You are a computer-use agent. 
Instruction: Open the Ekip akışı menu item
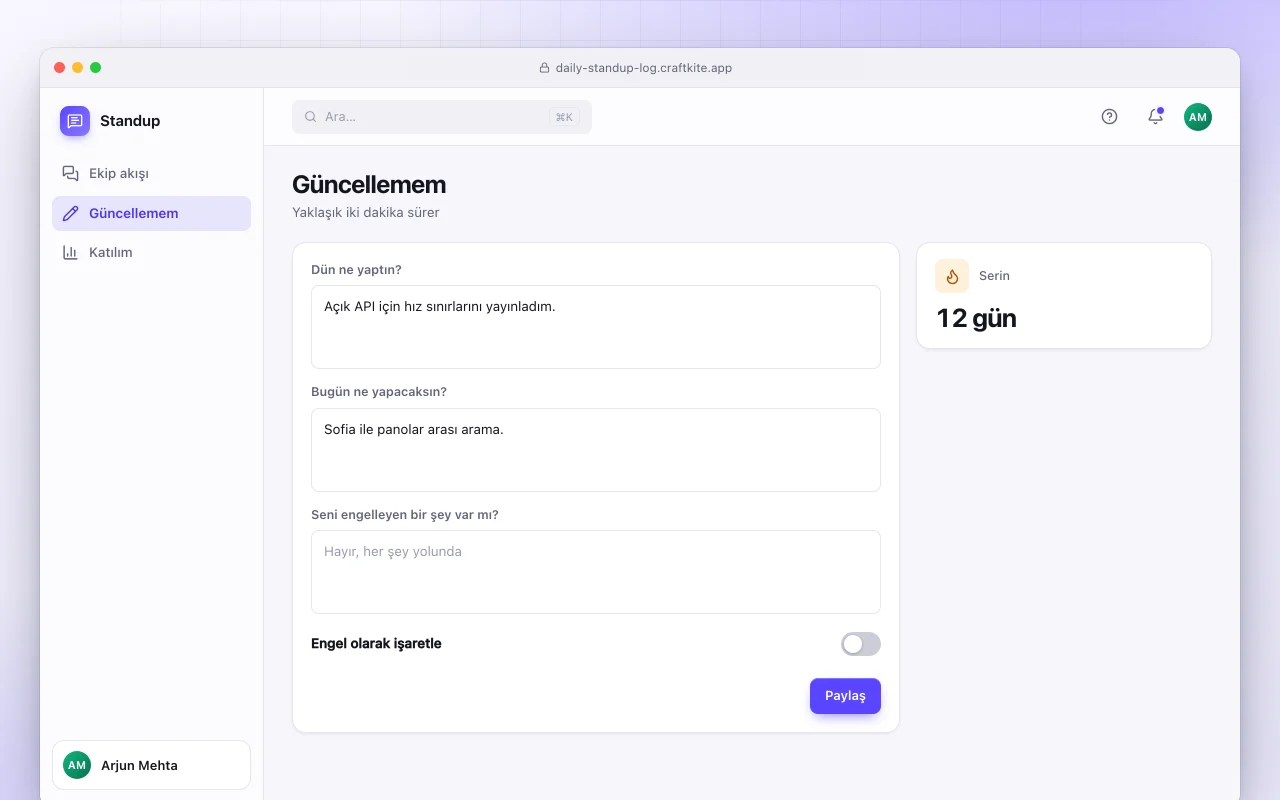[x=151, y=174]
